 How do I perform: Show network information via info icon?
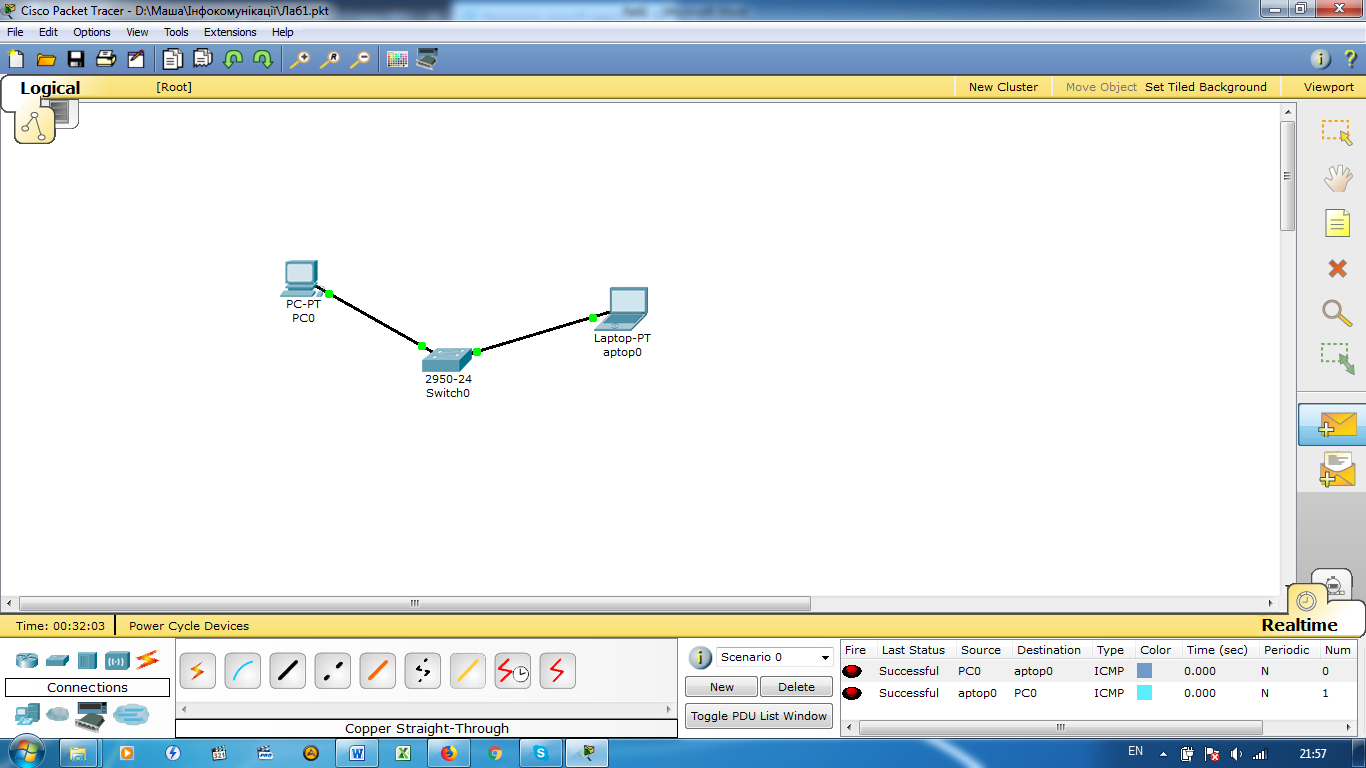click(1320, 59)
